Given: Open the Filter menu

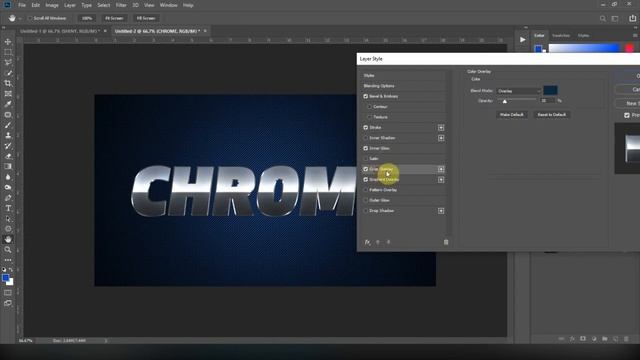Looking at the screenshot, I should (x=121, y=5).
